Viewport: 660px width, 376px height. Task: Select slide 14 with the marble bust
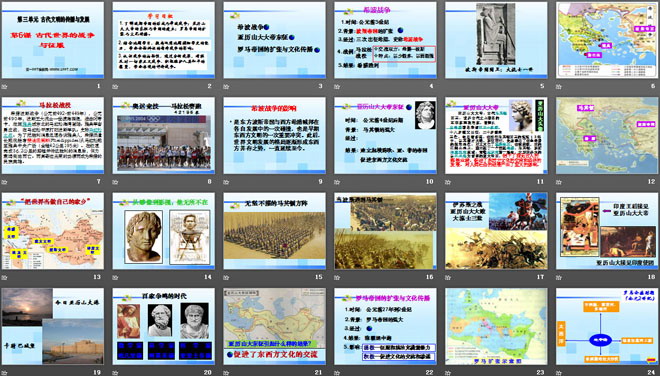(164, 231)
